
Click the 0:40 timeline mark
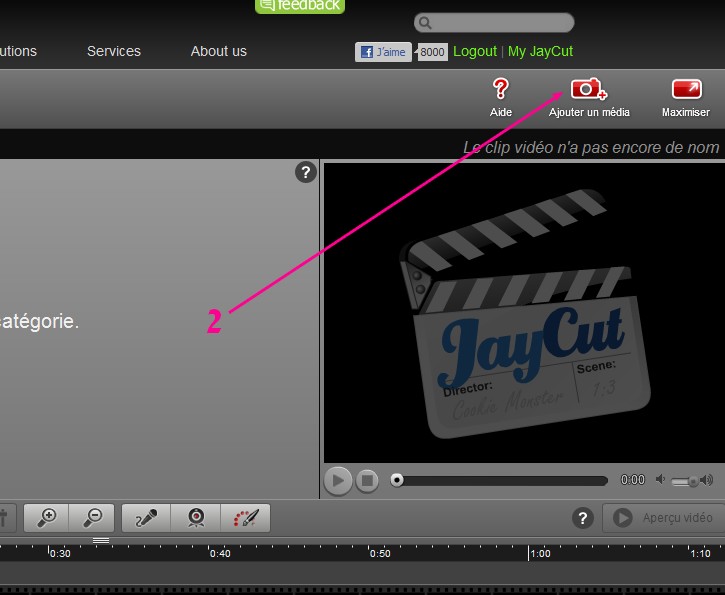click(220, 553)
